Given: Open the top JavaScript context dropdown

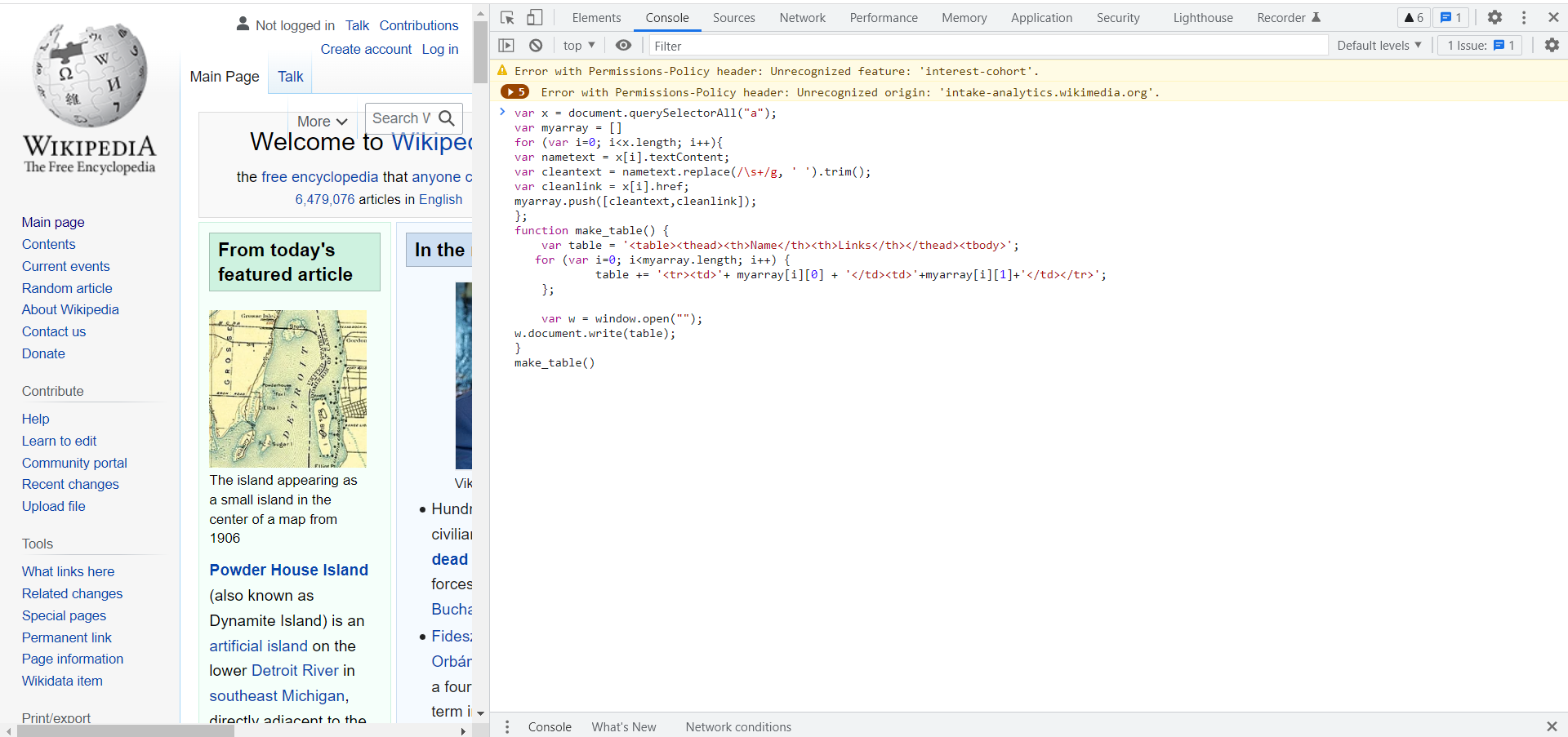Looking at the screenshot, I should 579,46.
